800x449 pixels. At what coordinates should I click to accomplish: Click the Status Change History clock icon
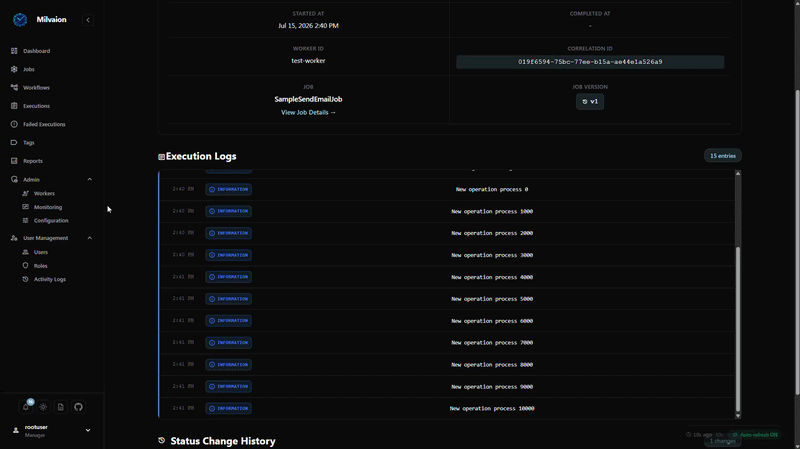(x=162, y=440)
